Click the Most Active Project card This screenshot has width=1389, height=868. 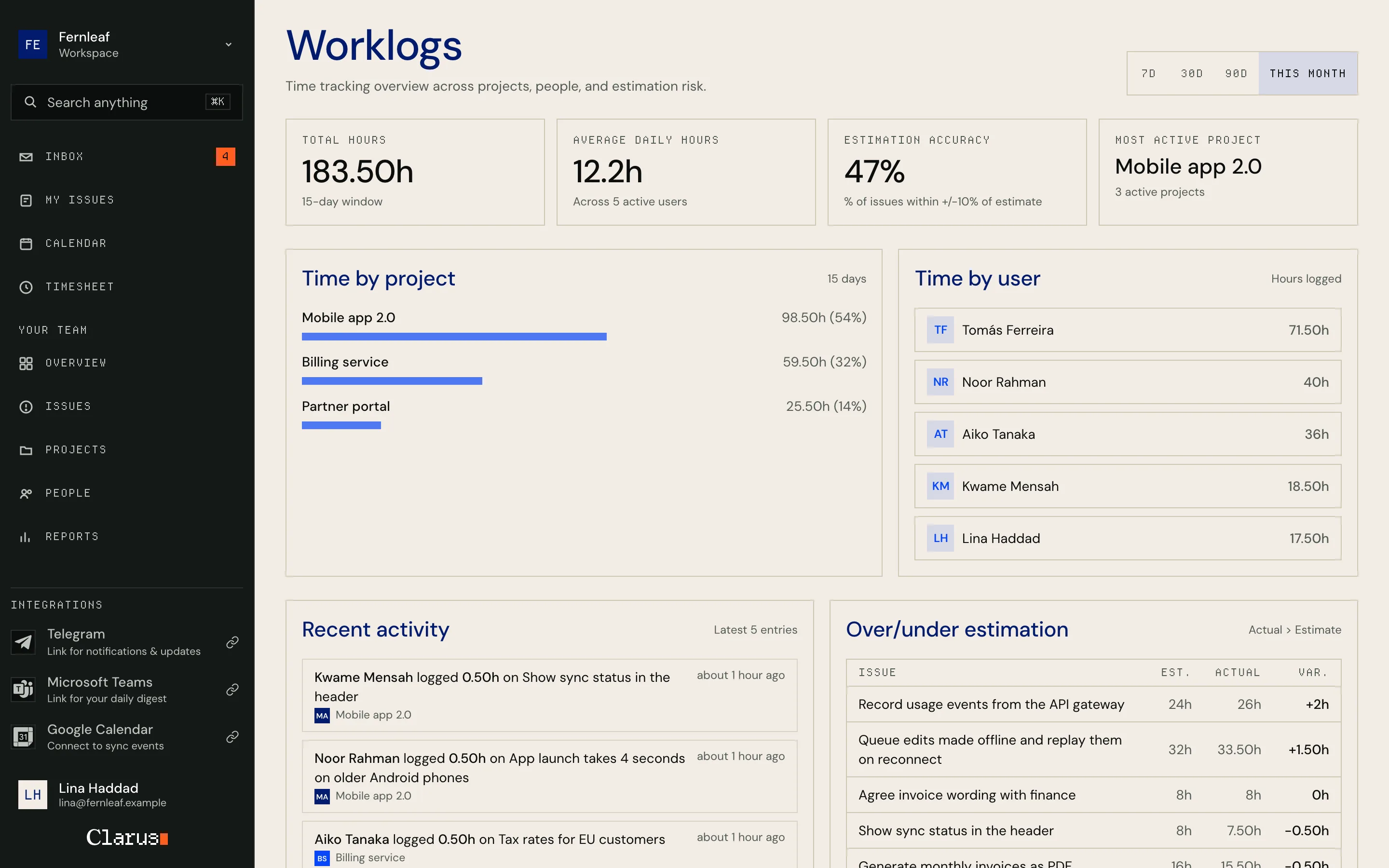[x=1228, y=172]
